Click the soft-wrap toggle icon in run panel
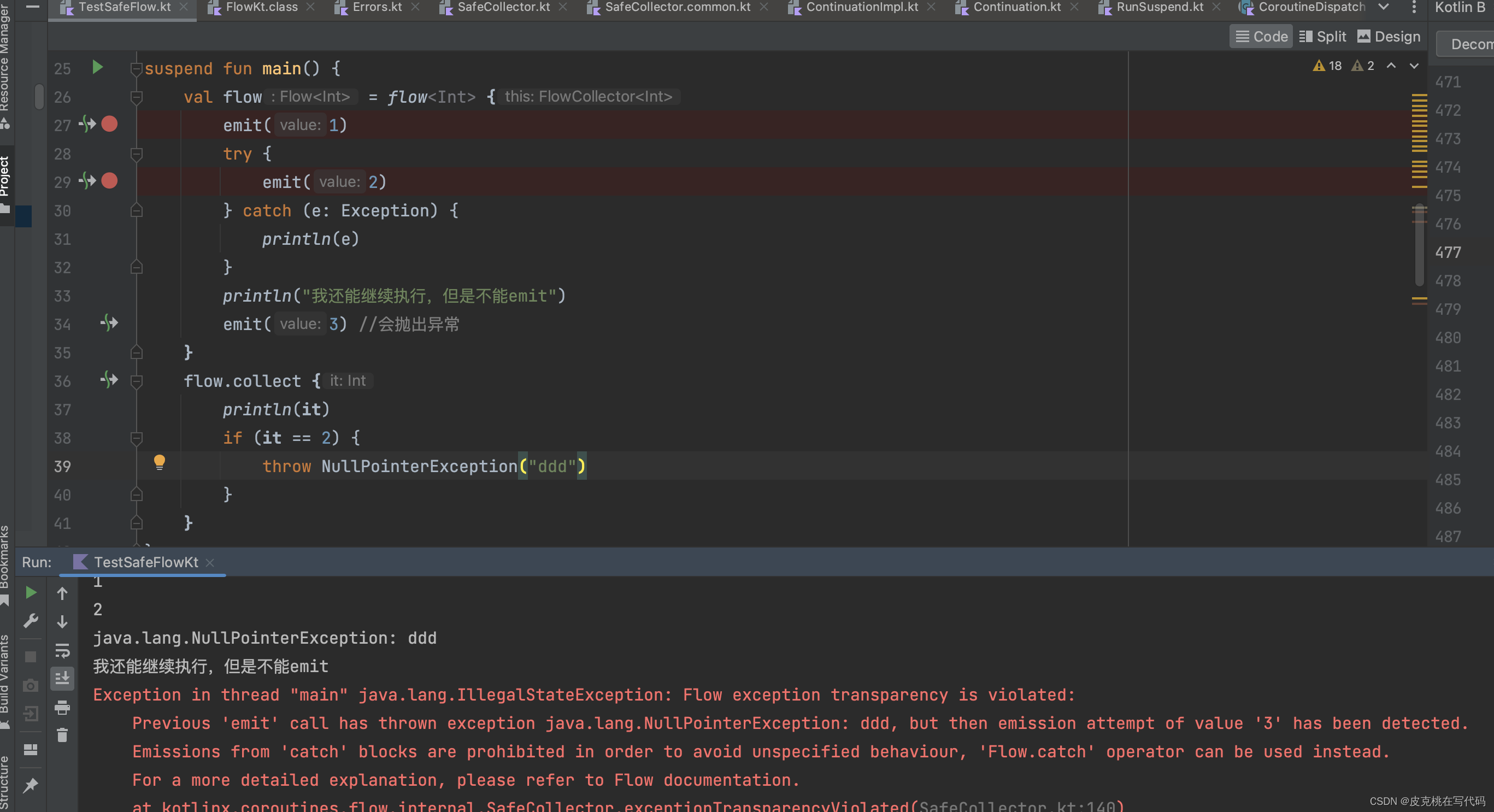This screenshot has width=1494, height=812. point(64,650)
